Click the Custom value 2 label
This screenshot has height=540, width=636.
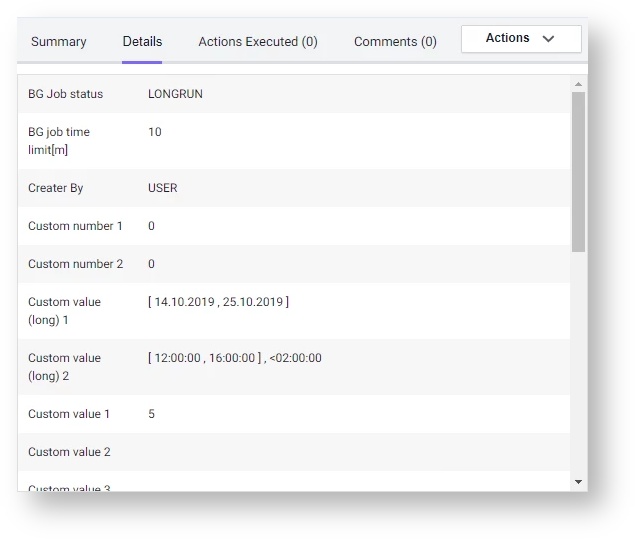click(69, 452)
